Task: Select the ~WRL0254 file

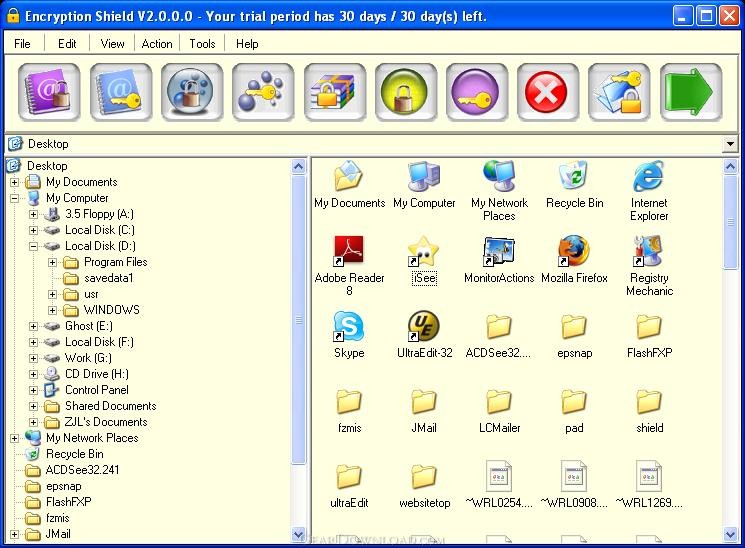Action: click(499, 485)
